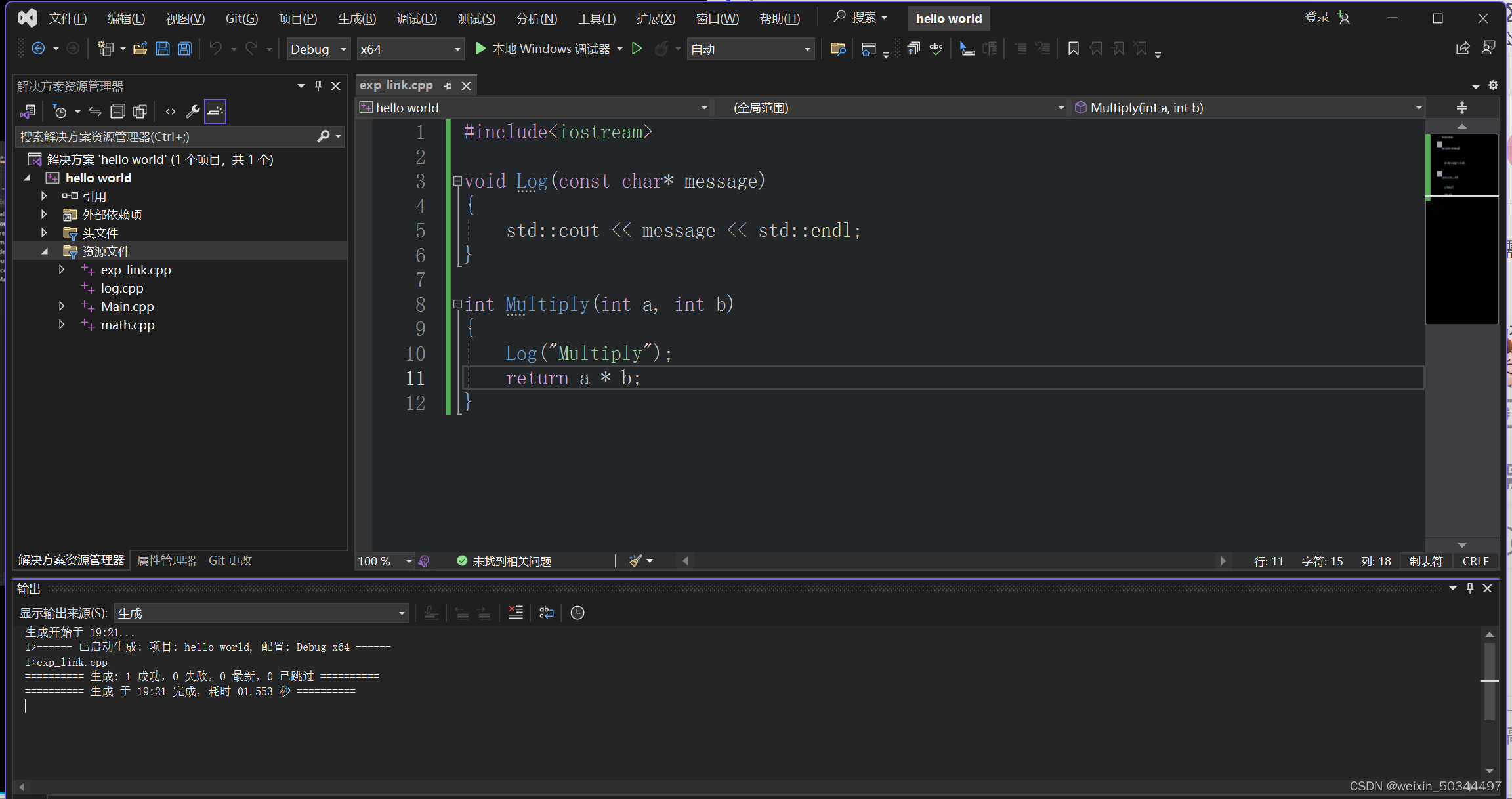Toggle preview-selected-items button in Solution Explorer
The height and width of the screenshot is (799, 1512).
[215, 112]
